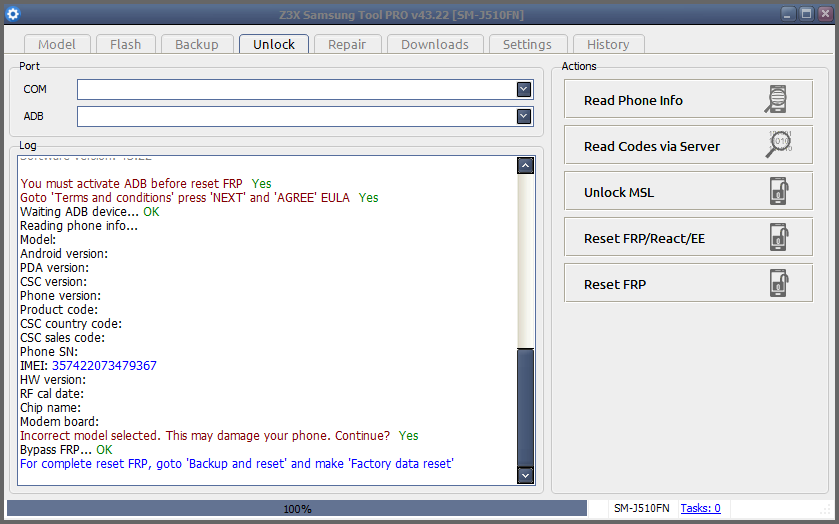Close the Z3X Samsung Tool window
Image resolution: width=839 pixels, height=524 pixels.
(825, 14)
